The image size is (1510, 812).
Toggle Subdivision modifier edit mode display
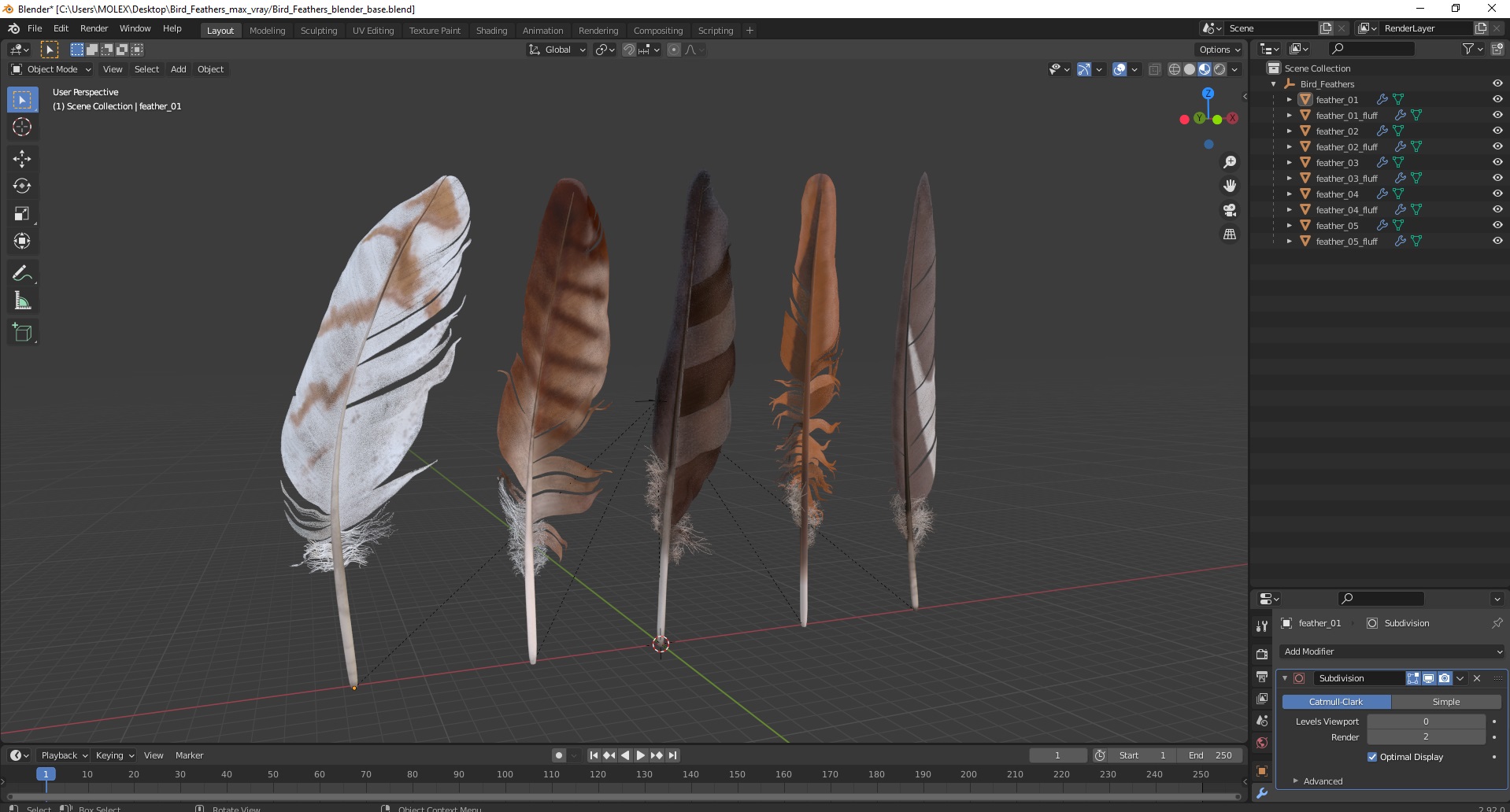click(x=1413, y=678)
